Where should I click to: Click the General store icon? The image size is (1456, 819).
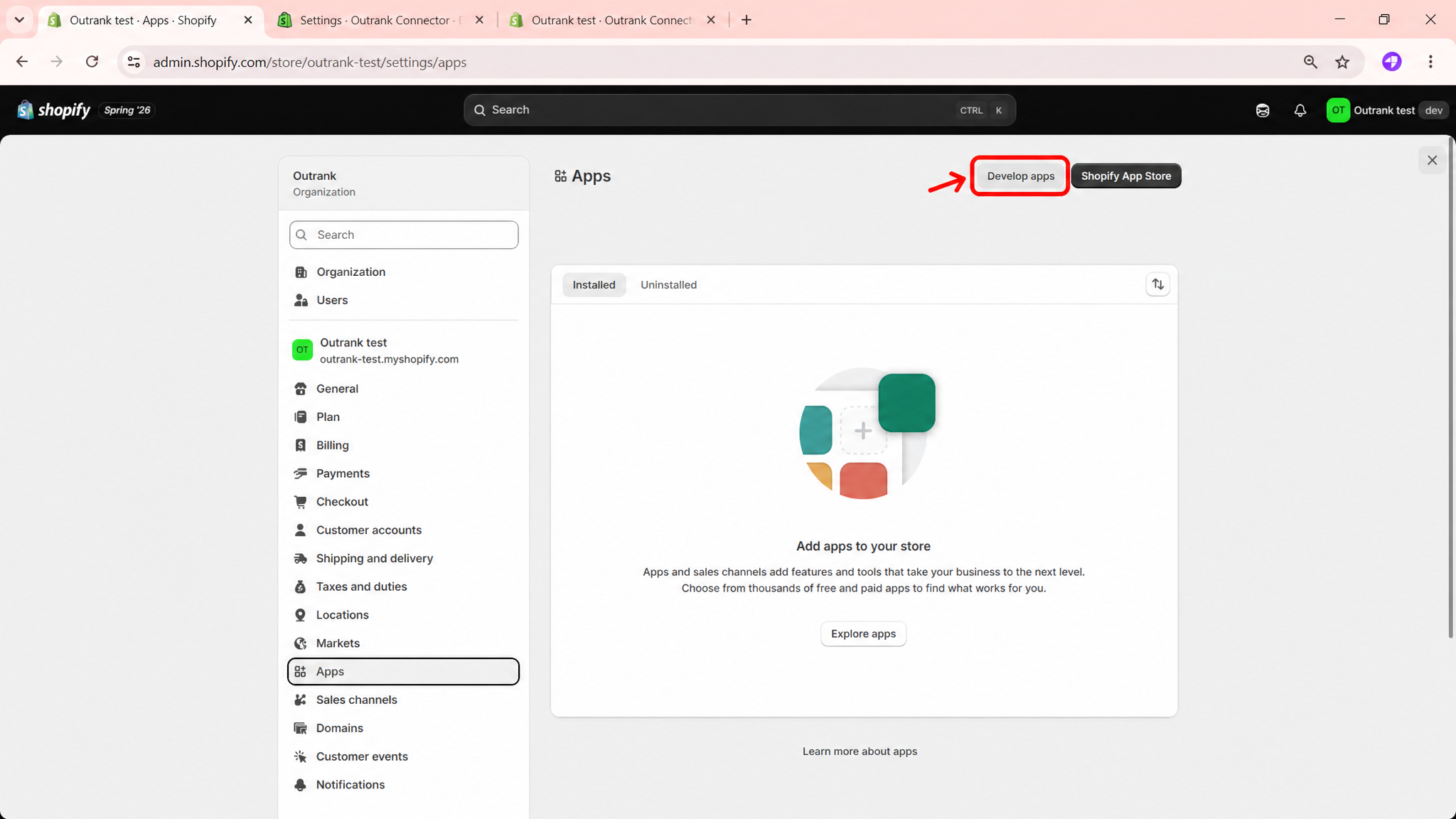tap(301, 389)
